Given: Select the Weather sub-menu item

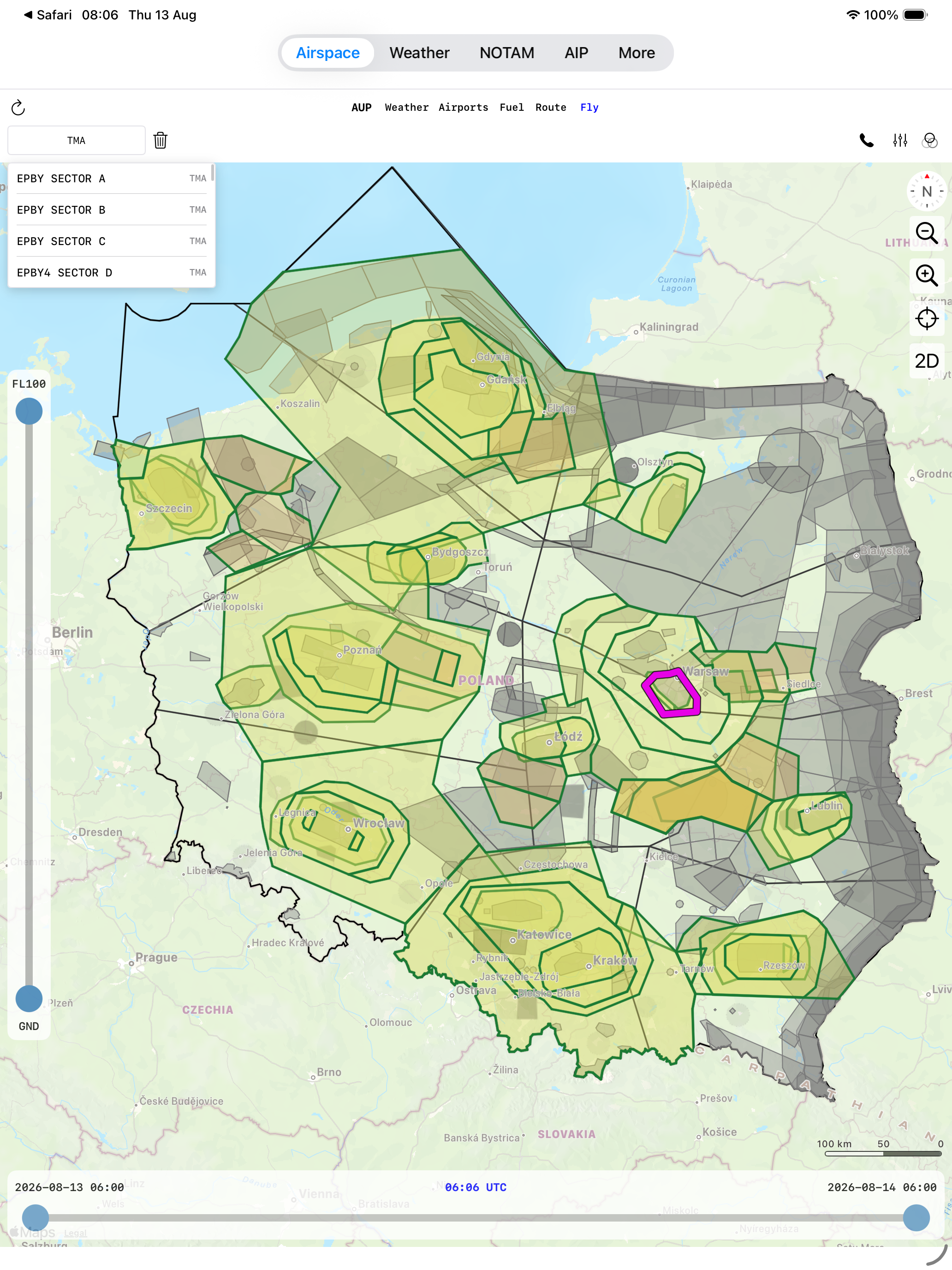Looking at the screenshot, I should (x=406, y=108).
